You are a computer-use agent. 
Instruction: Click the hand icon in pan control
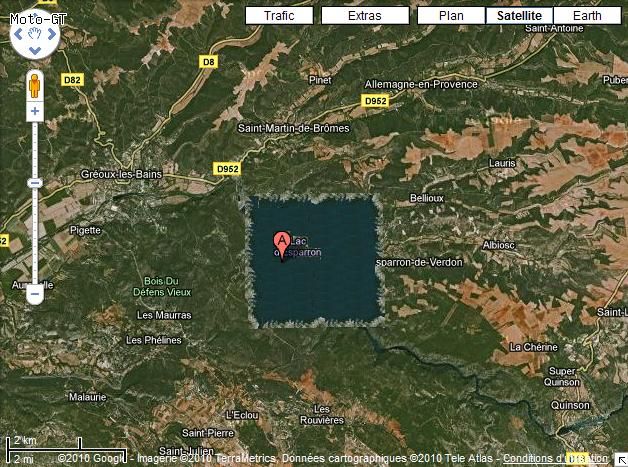(x=35, y=34)
